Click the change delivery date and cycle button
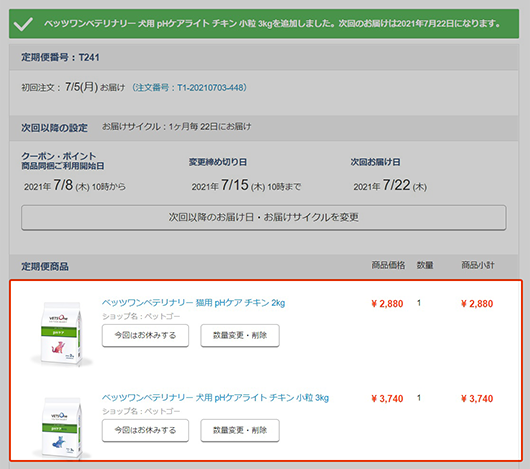Image resolution: width=530 pixels, height=469 pixels. [264, 217]
